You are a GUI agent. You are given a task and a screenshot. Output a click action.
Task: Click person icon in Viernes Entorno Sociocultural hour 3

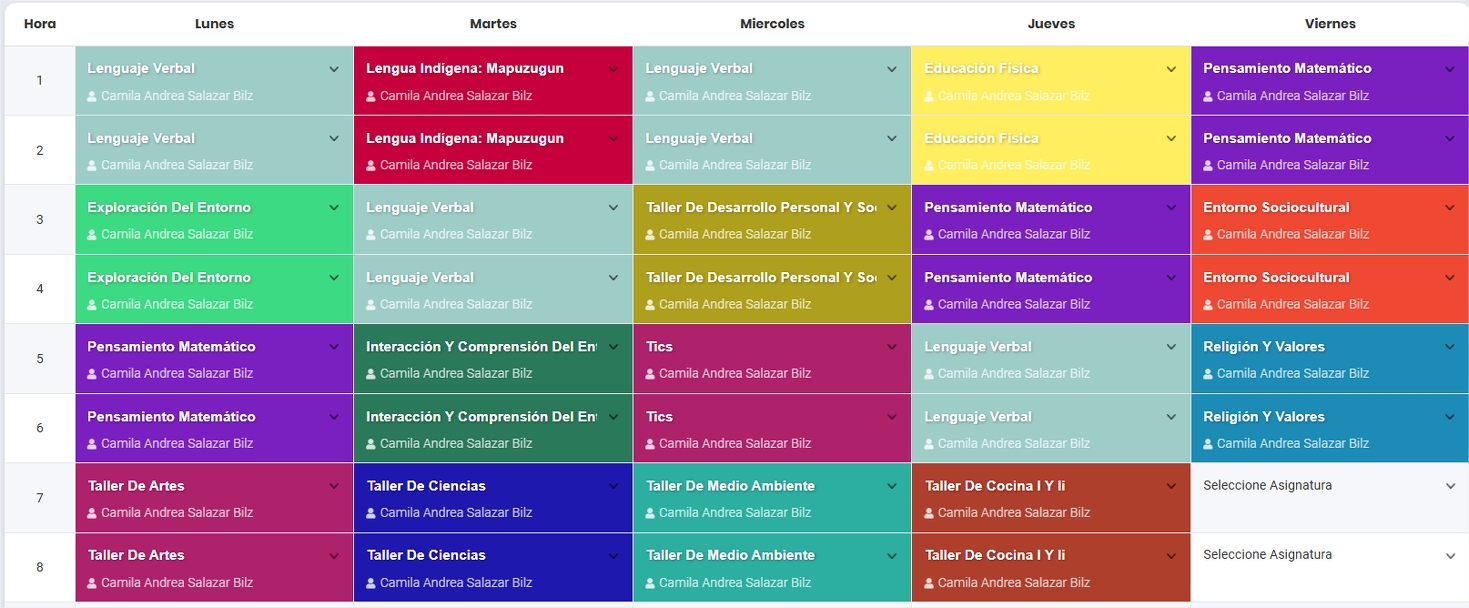point(1208,235)
